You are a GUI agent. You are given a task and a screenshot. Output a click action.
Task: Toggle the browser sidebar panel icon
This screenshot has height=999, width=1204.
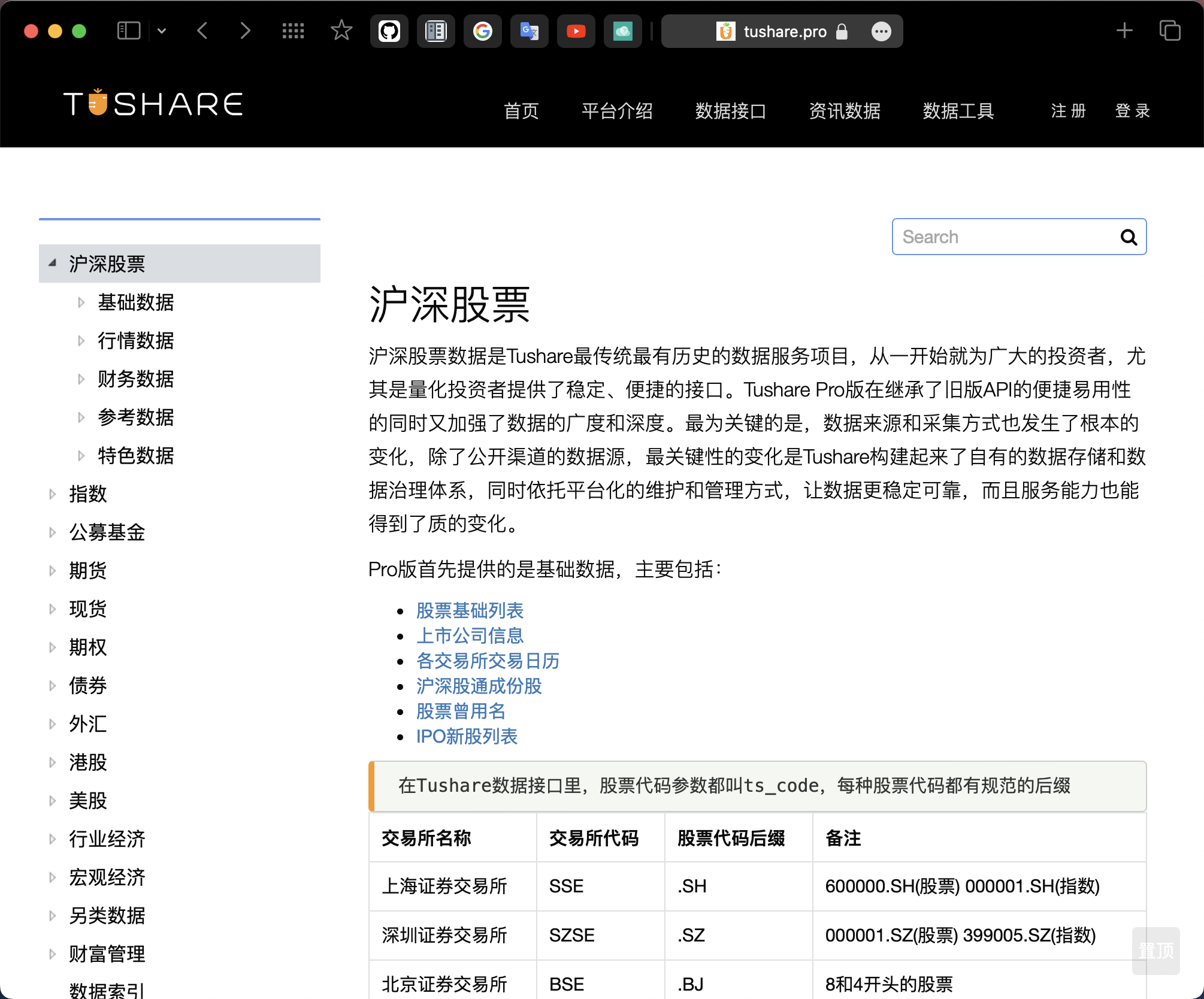tap(129, 31)
